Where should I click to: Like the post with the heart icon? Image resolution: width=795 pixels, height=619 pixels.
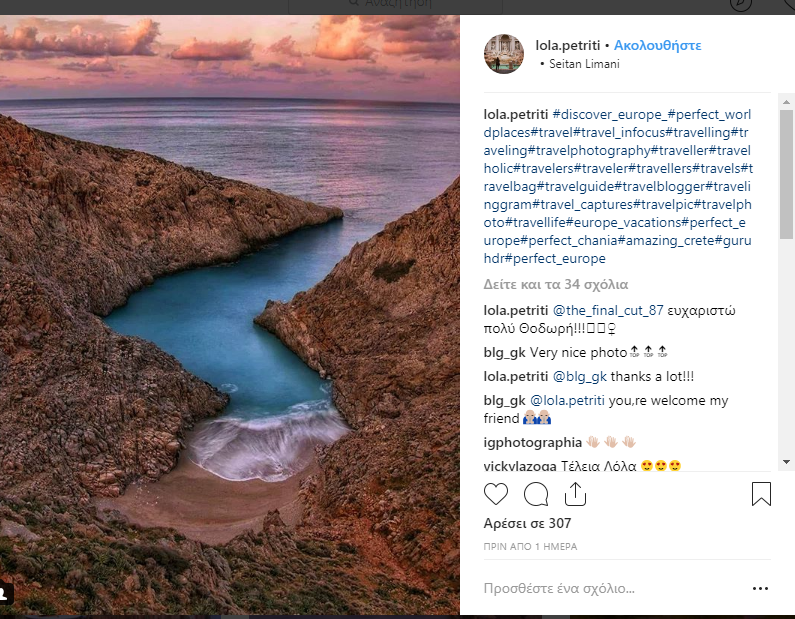tap(496, 494)
